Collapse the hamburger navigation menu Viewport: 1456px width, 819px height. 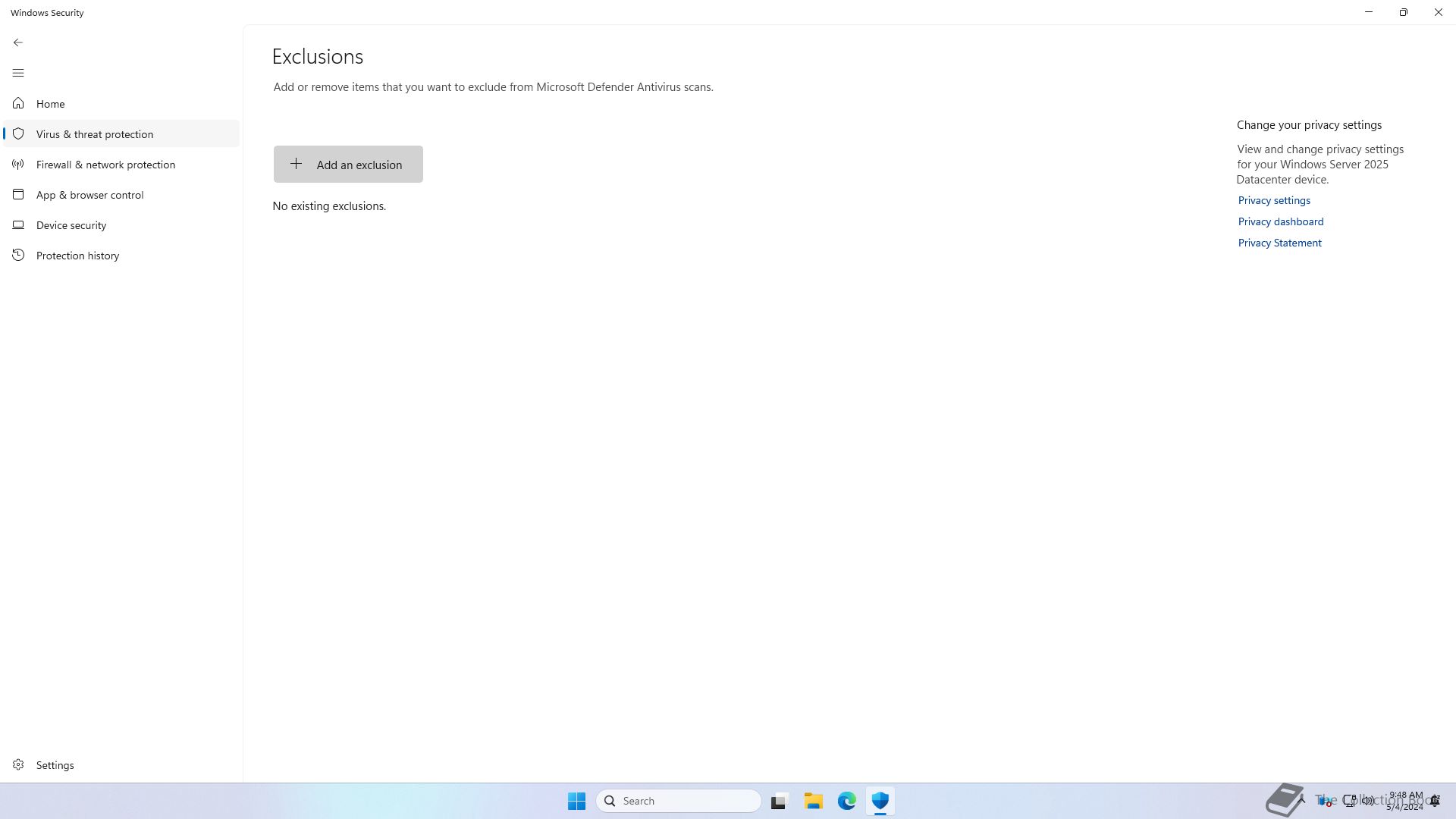(x=18, y=73)
